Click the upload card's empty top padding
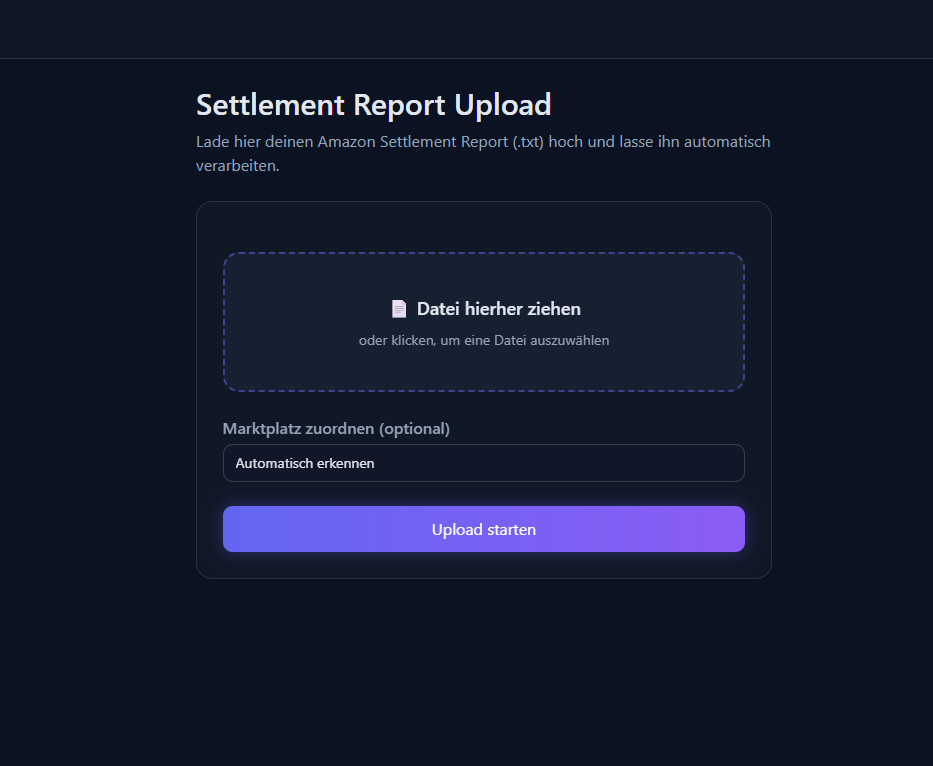The width and height of the screenshot is (933, 766). pyautogui.click(x=484, y=226)
